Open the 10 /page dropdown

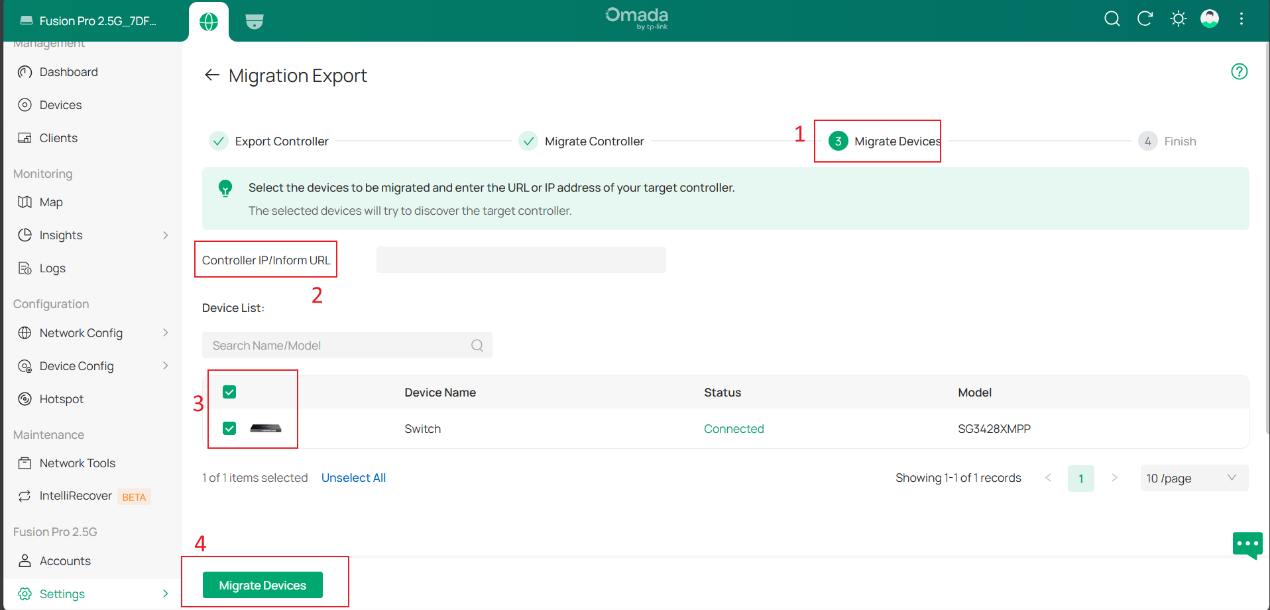1194,478
